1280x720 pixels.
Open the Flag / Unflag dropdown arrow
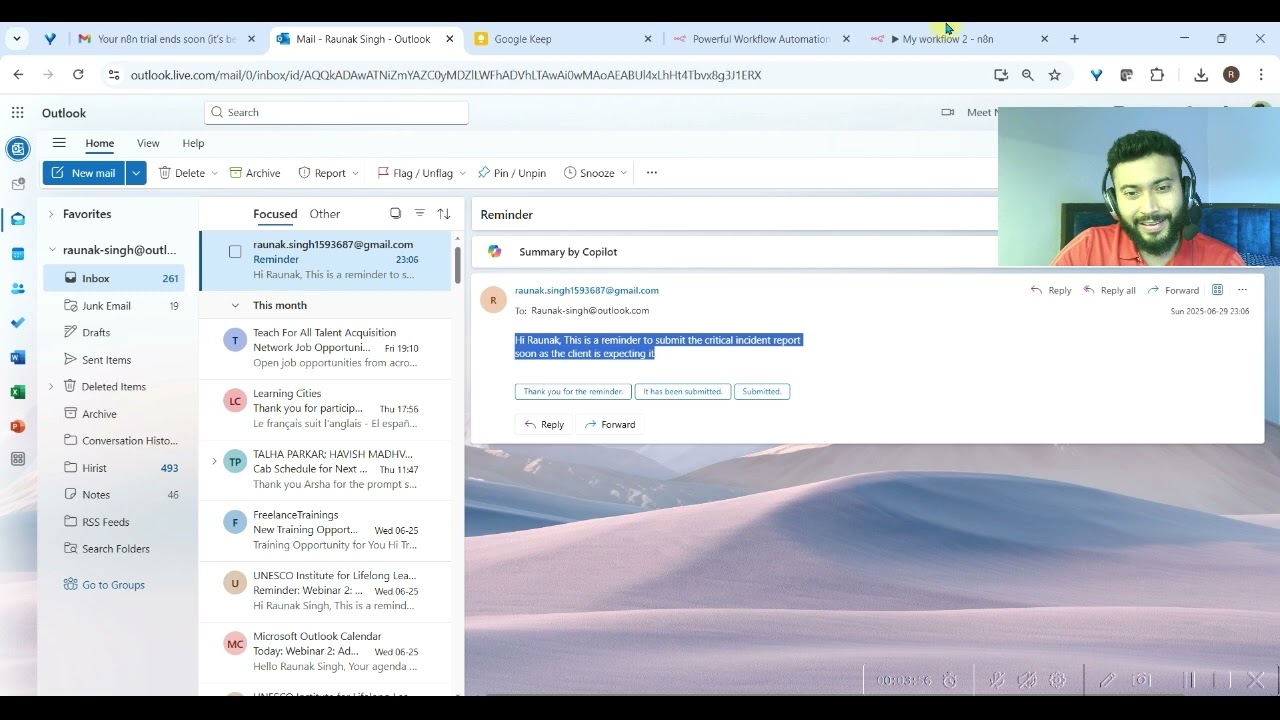(462, 173)
